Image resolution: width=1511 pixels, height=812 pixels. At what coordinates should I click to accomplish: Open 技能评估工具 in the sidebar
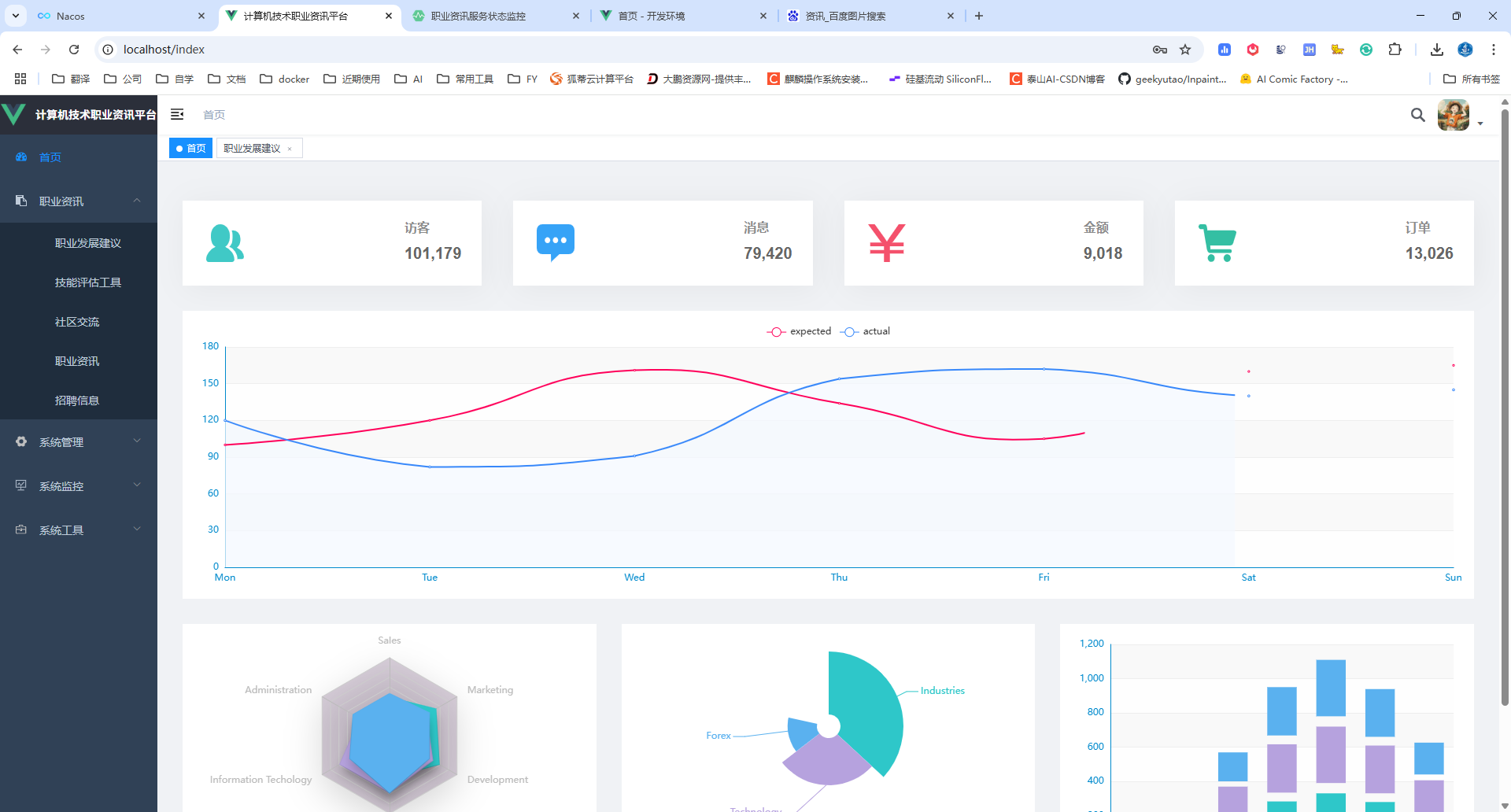click(88, 282)
